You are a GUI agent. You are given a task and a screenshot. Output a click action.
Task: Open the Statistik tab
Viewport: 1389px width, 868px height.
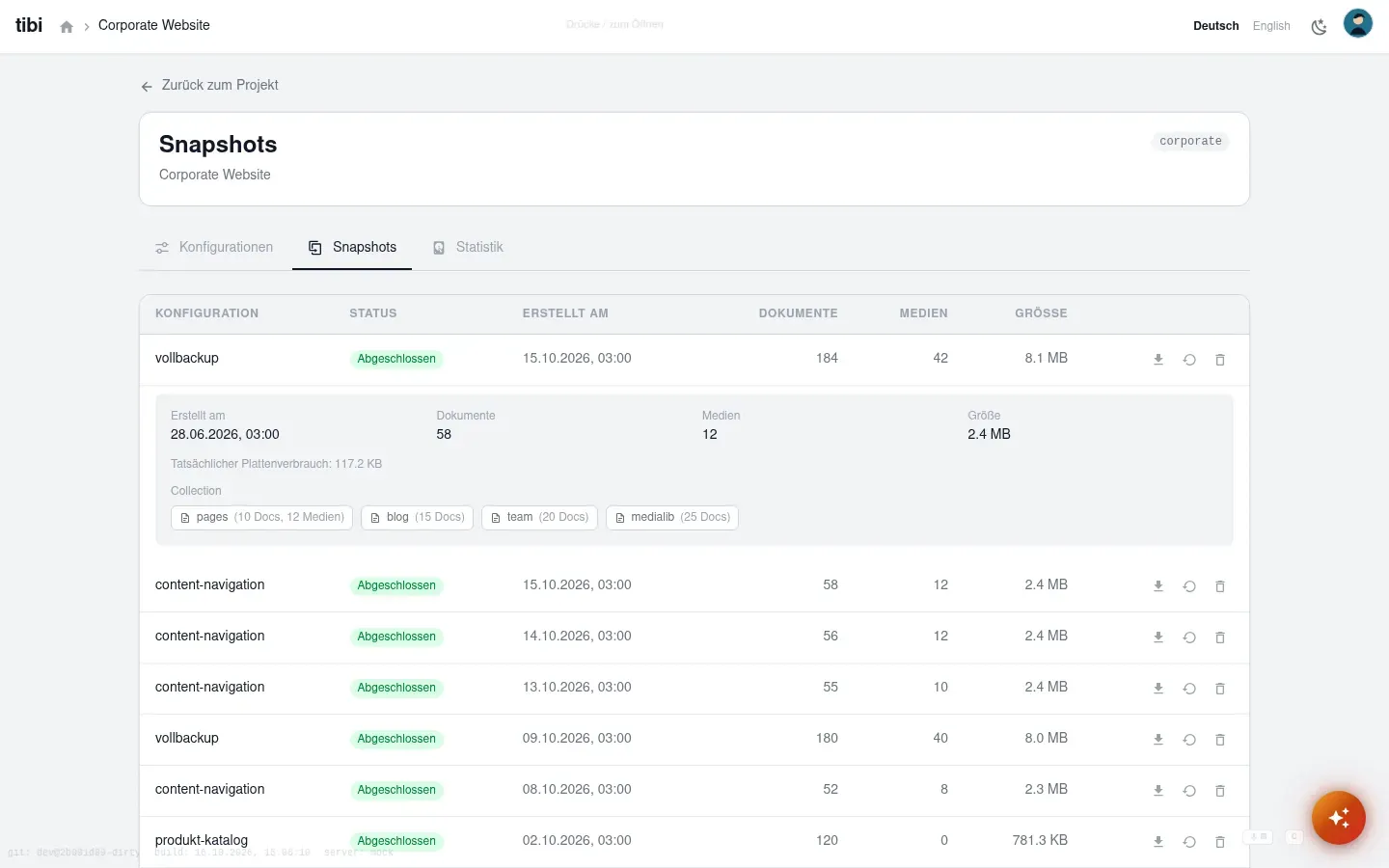coord(468,247)
